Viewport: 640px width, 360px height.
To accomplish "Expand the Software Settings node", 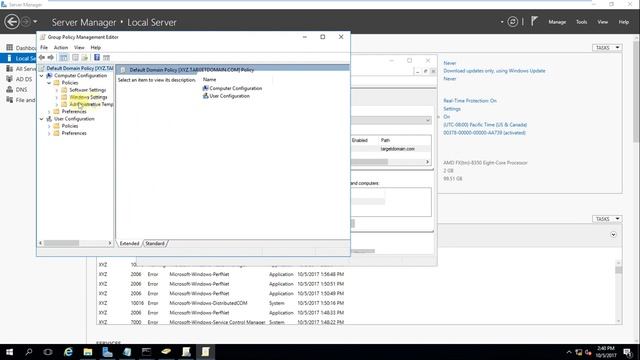I will tap(57, 90).
